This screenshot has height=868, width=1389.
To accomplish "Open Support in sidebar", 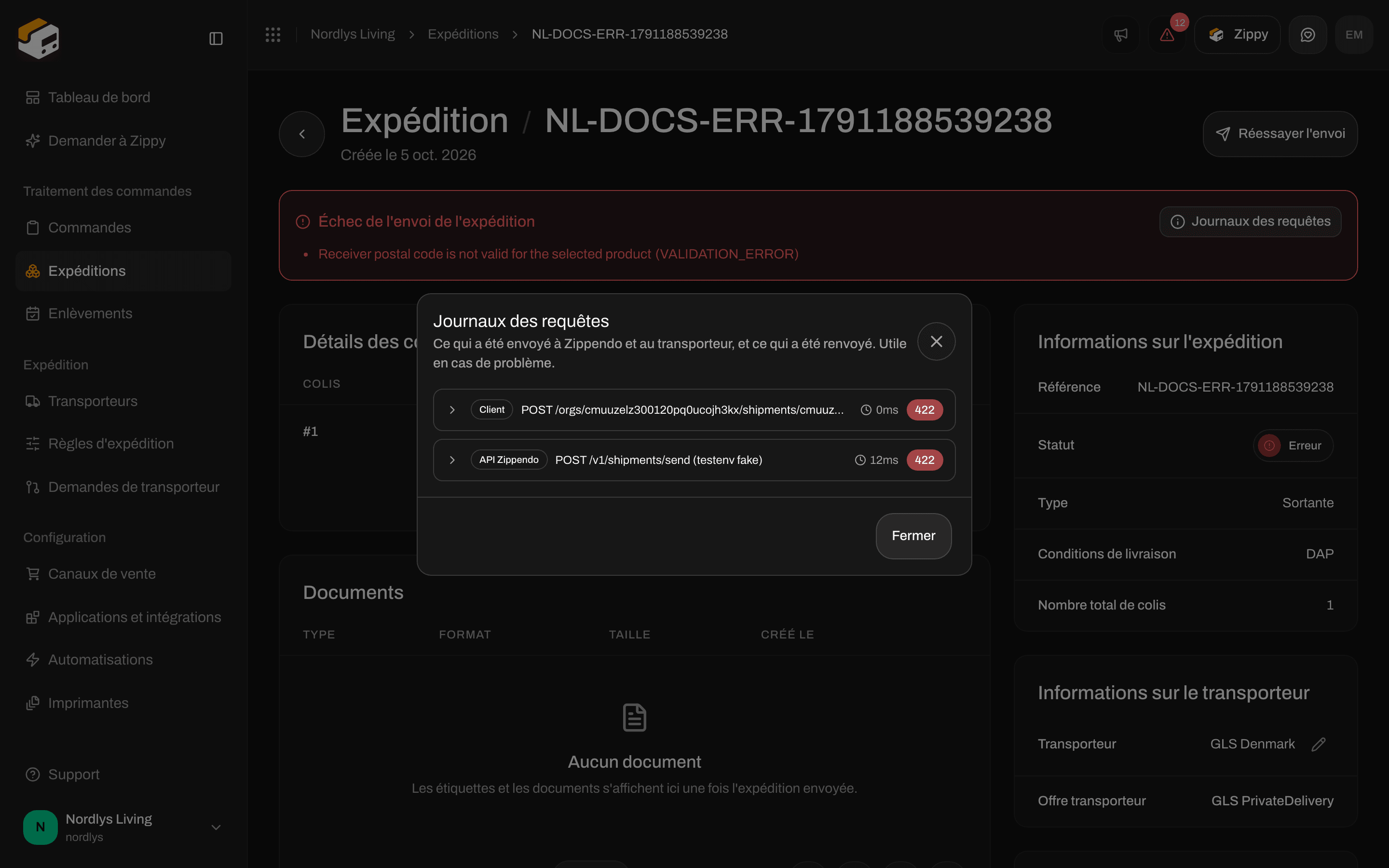I will point(123,774).
